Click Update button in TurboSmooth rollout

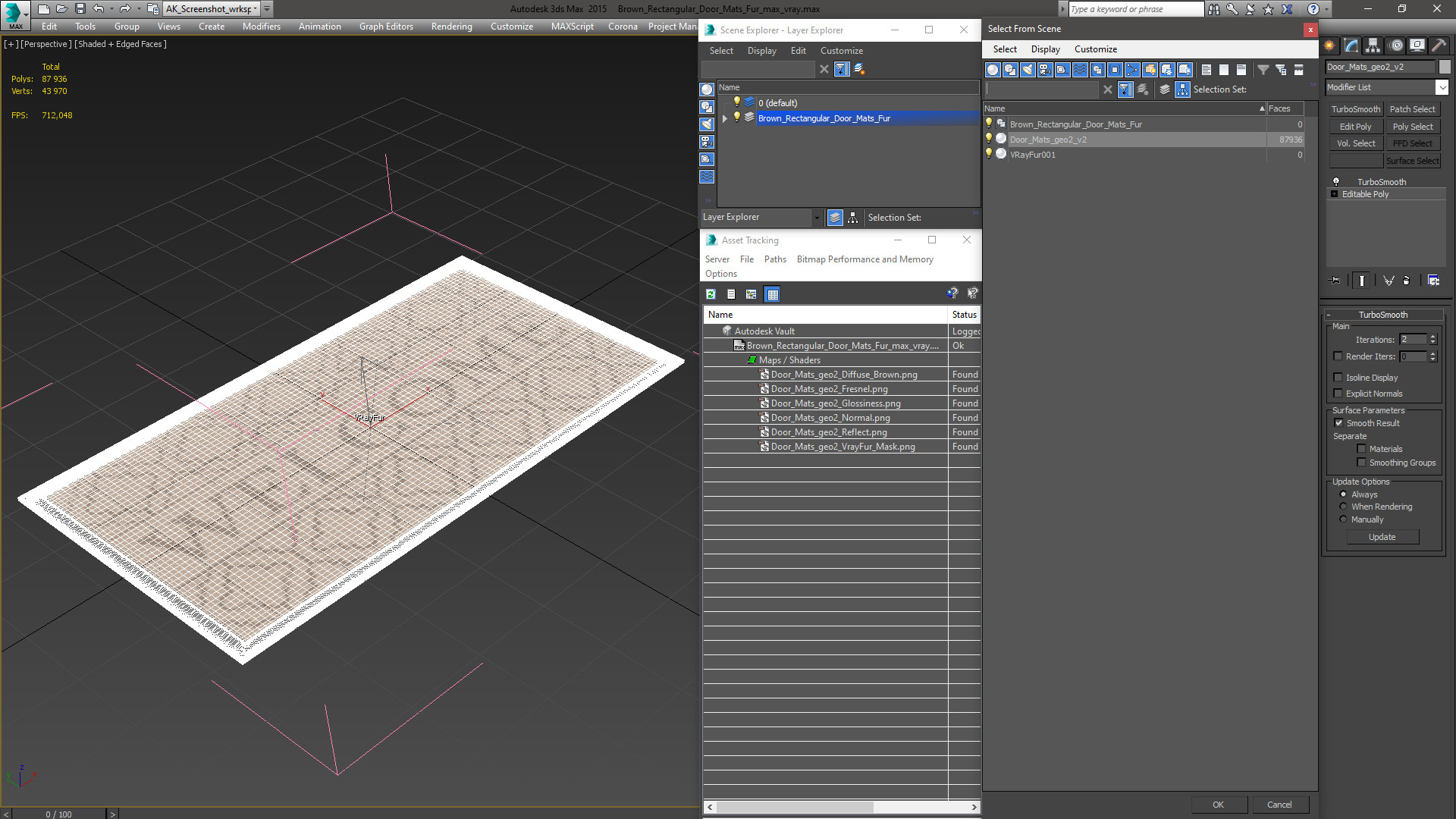point(1382,537)
